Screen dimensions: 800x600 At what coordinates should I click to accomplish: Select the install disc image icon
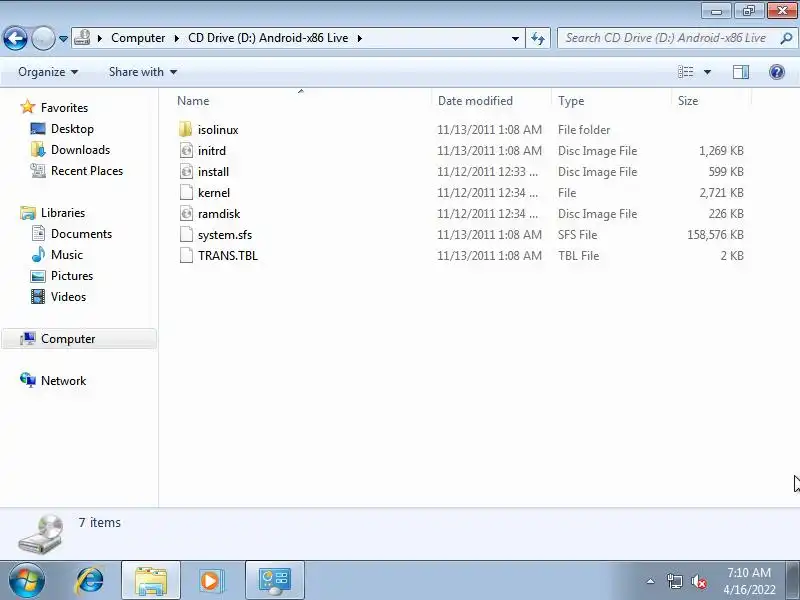(x=186, y=171)
